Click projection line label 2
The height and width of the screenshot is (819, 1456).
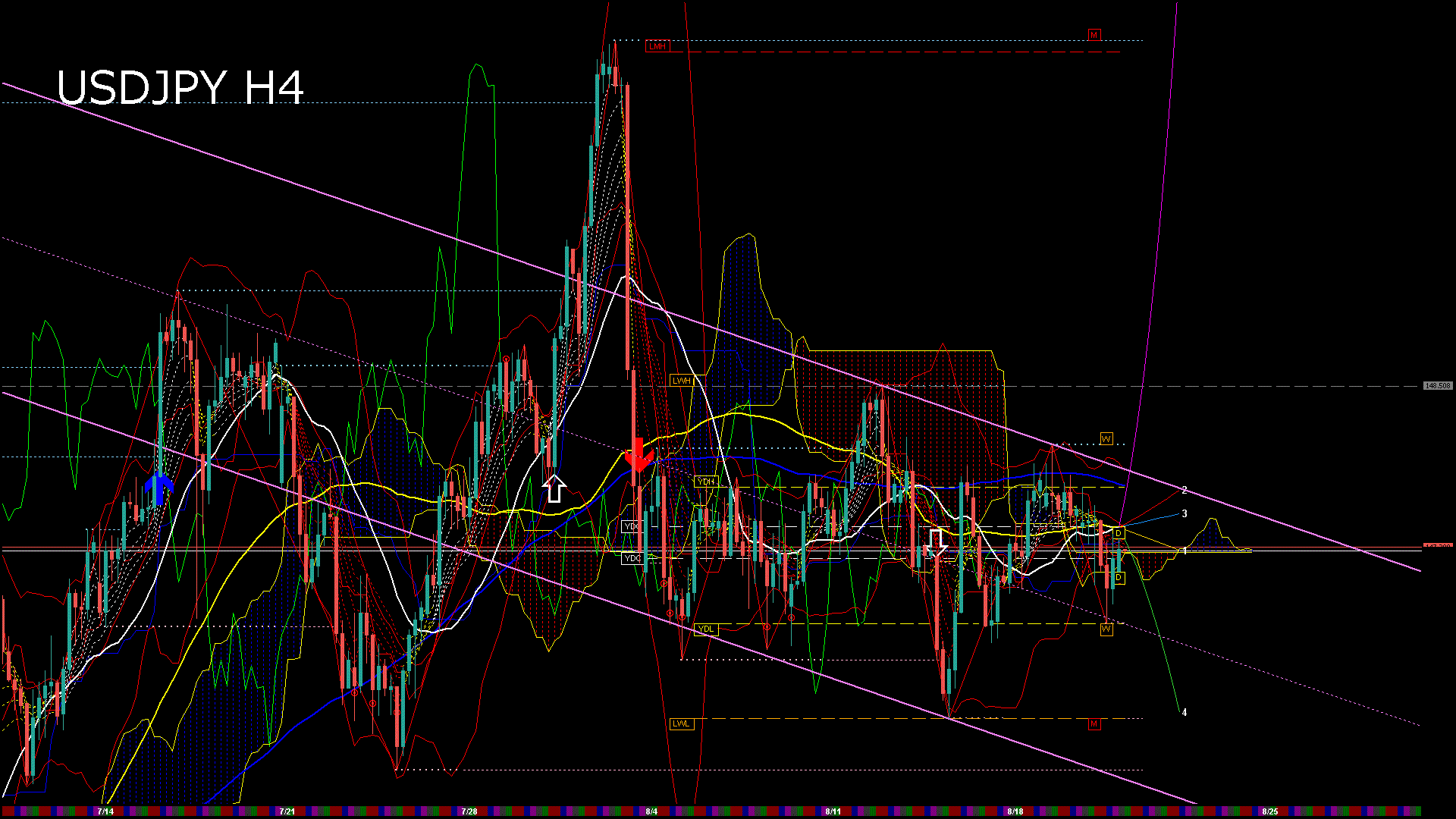point(1185,491)
